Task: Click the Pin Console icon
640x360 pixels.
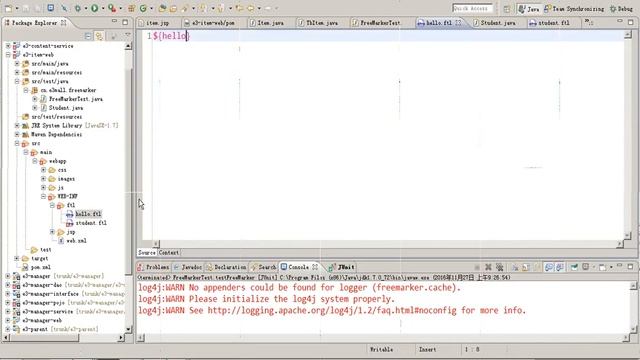Action: tap(574, 267)
